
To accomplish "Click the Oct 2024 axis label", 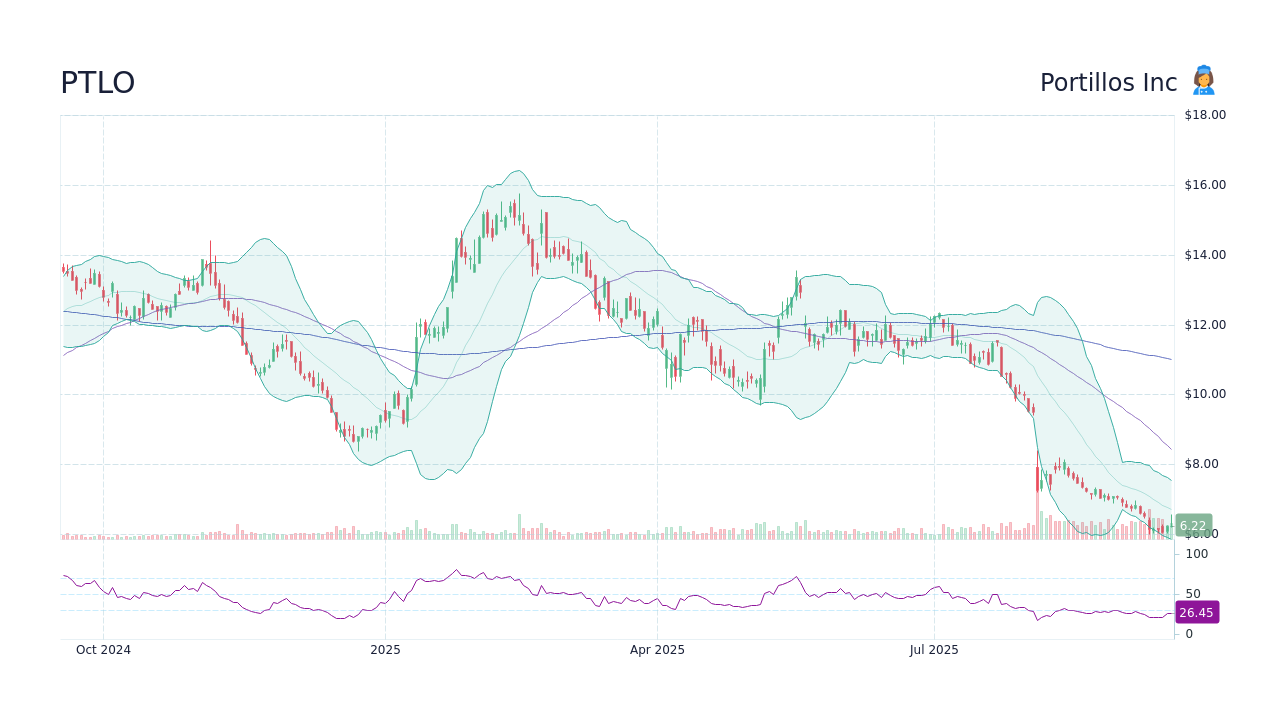I will pyautogui.click(x=103, y=649).
